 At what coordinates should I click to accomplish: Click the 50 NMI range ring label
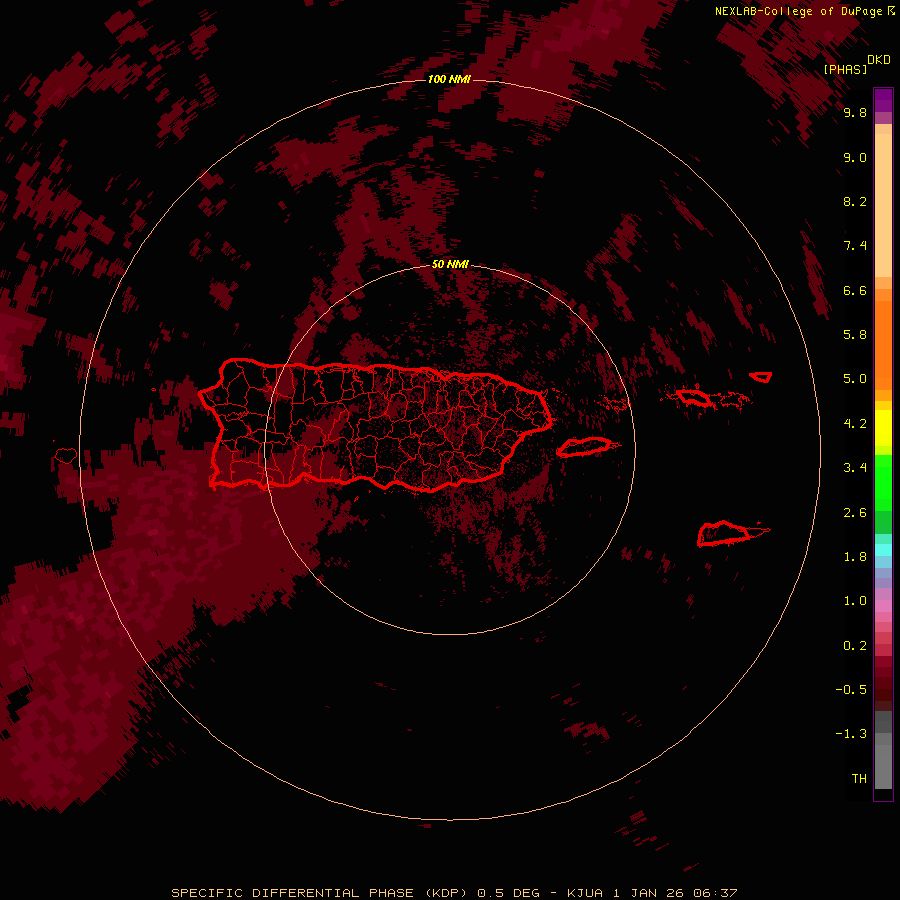450,264
